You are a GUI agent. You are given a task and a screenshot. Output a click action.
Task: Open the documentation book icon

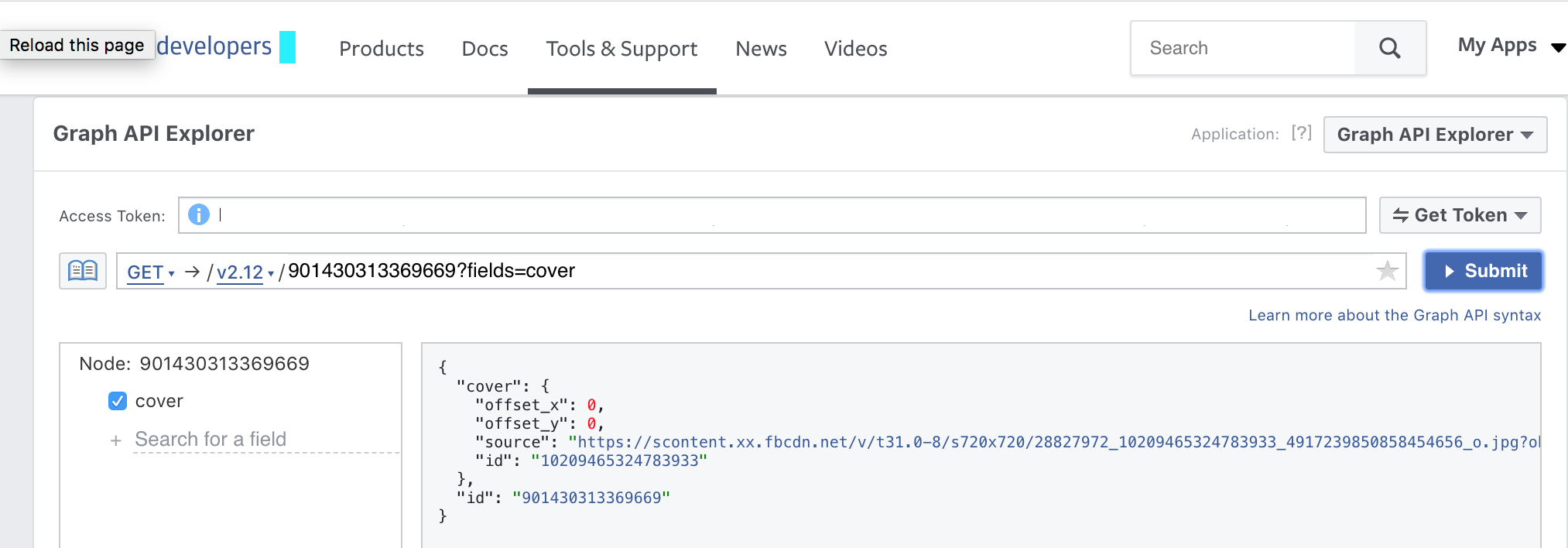(83, 271)
